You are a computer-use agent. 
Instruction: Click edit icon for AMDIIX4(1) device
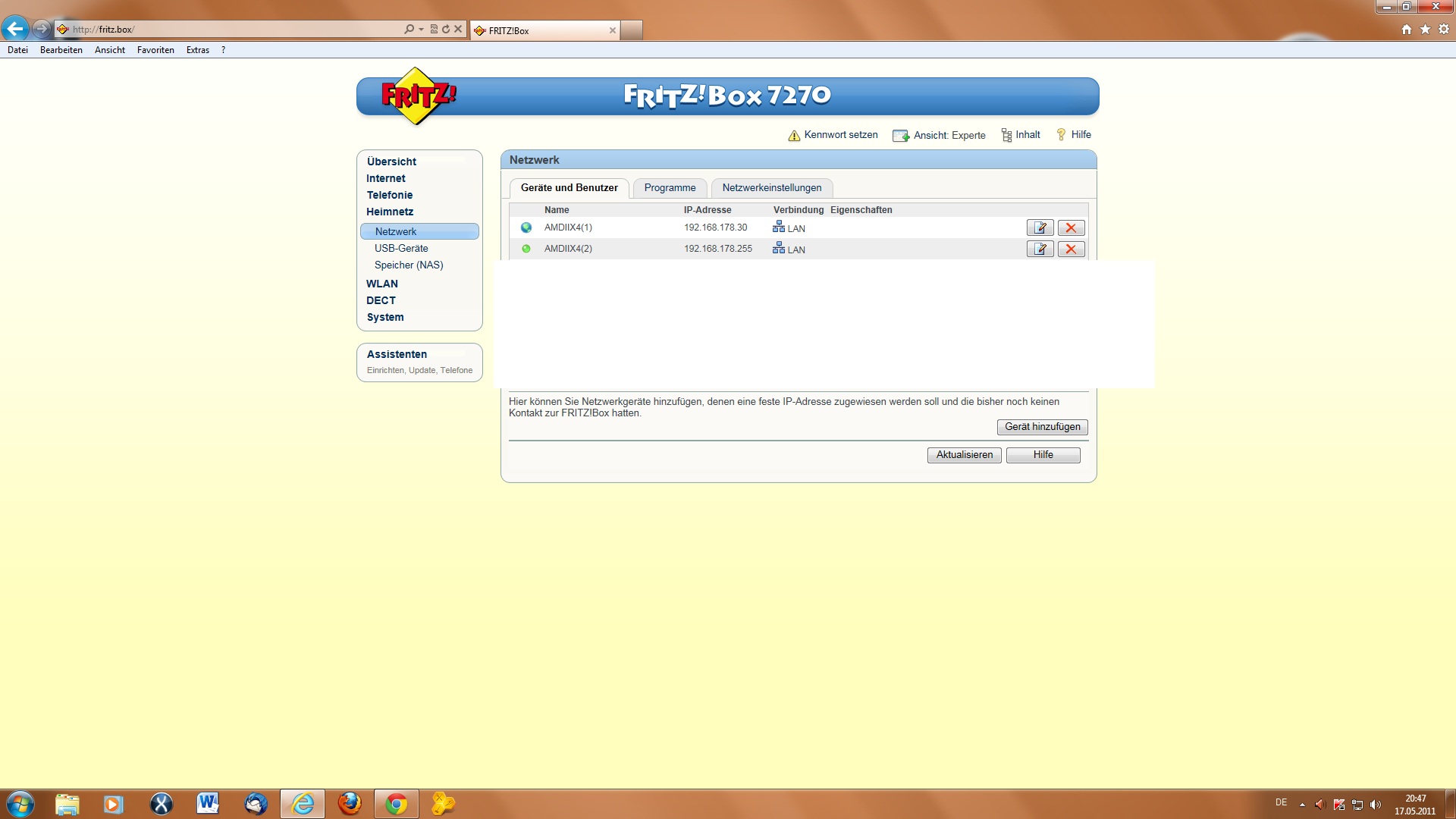tap(1040, 227)
